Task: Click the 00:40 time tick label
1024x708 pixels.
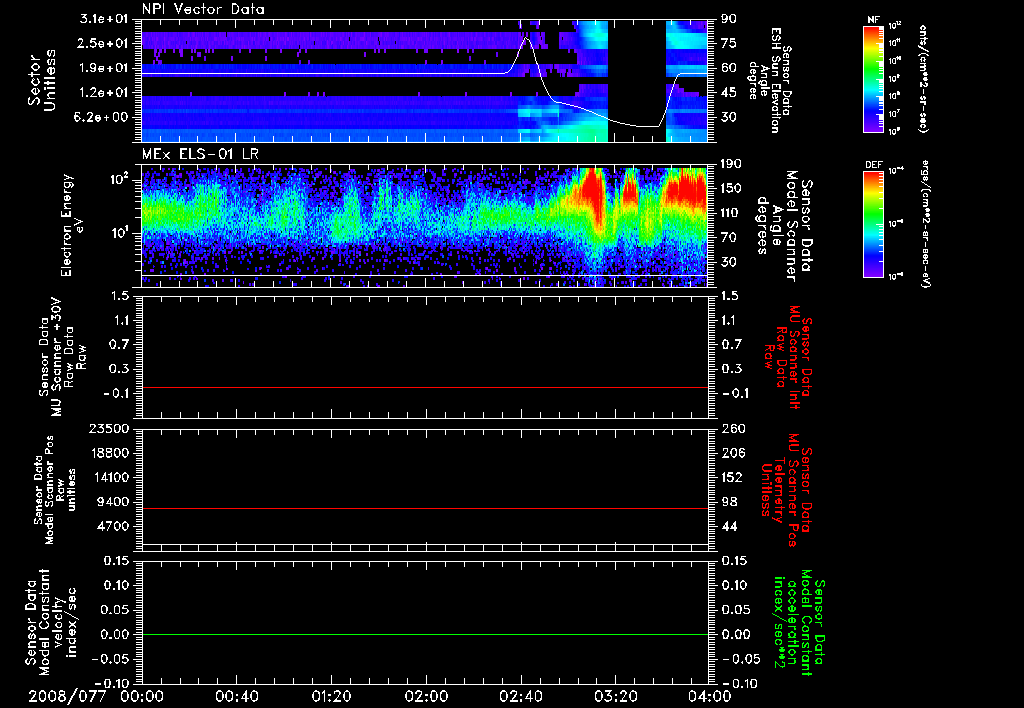Action: pos(236,696)
